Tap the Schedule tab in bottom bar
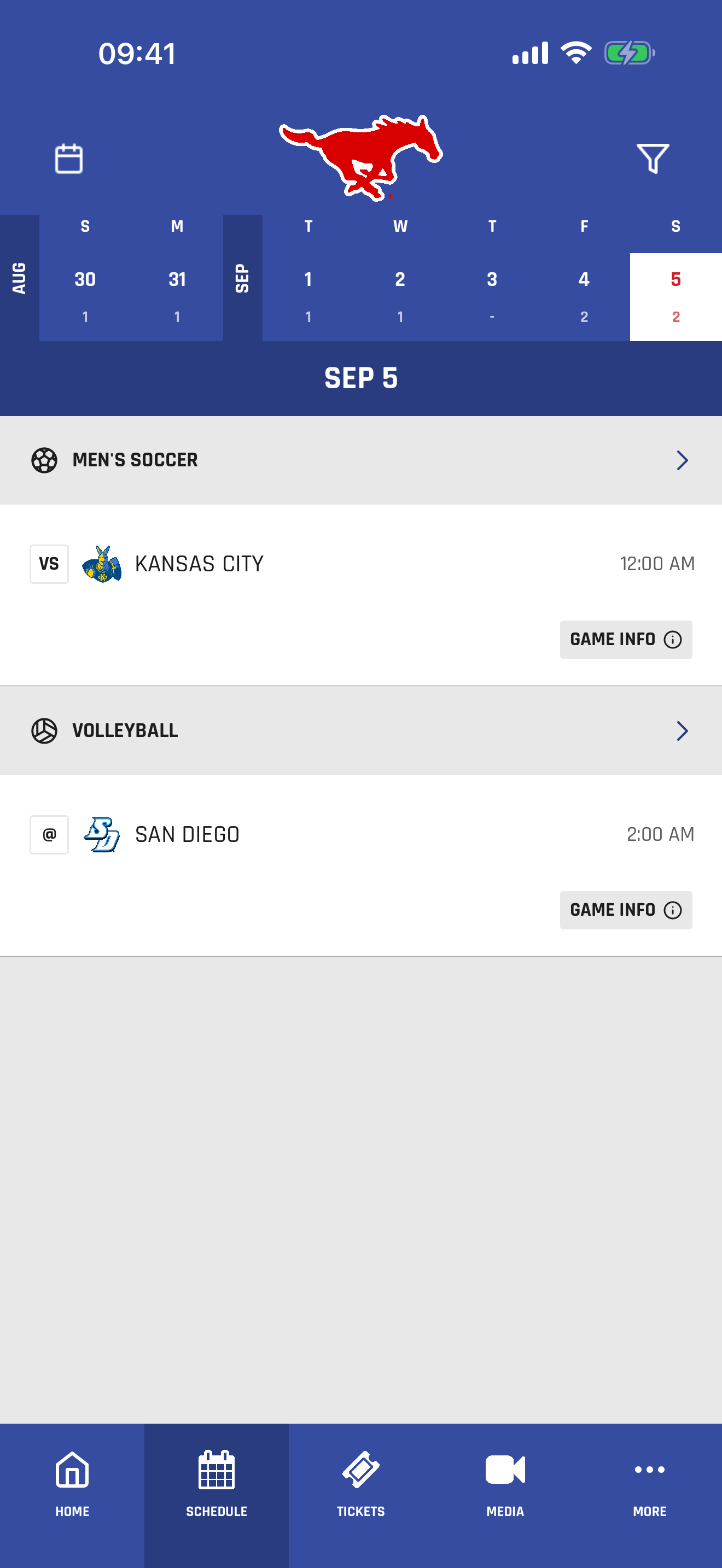722x1568 pixels. tap(217, 1484)
